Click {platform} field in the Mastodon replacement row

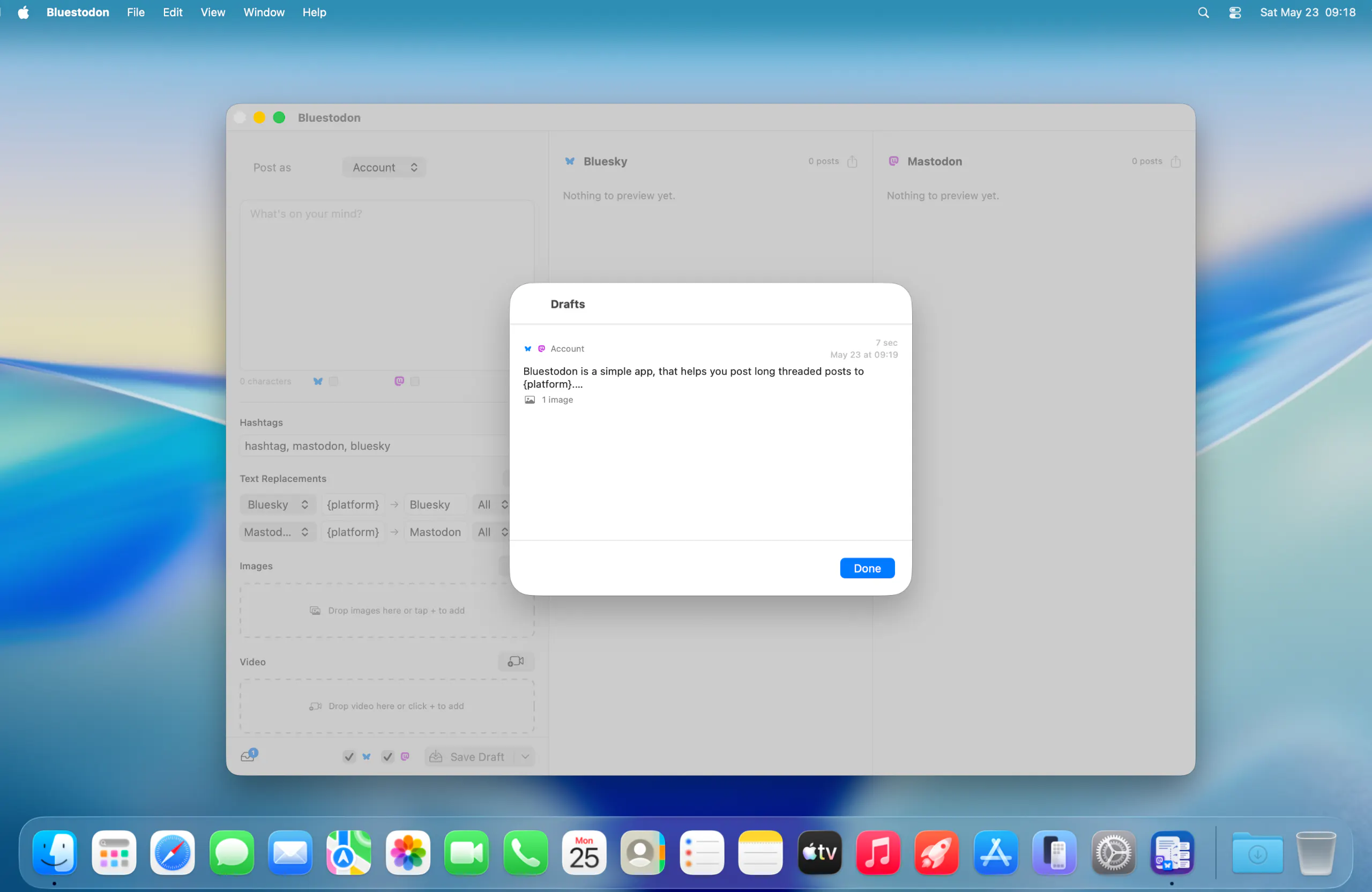[353, 532]
